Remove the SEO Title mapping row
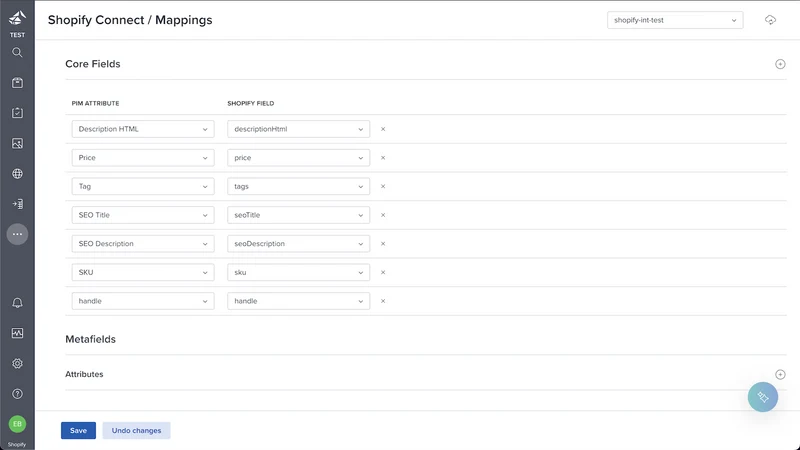 pos(383,215)
